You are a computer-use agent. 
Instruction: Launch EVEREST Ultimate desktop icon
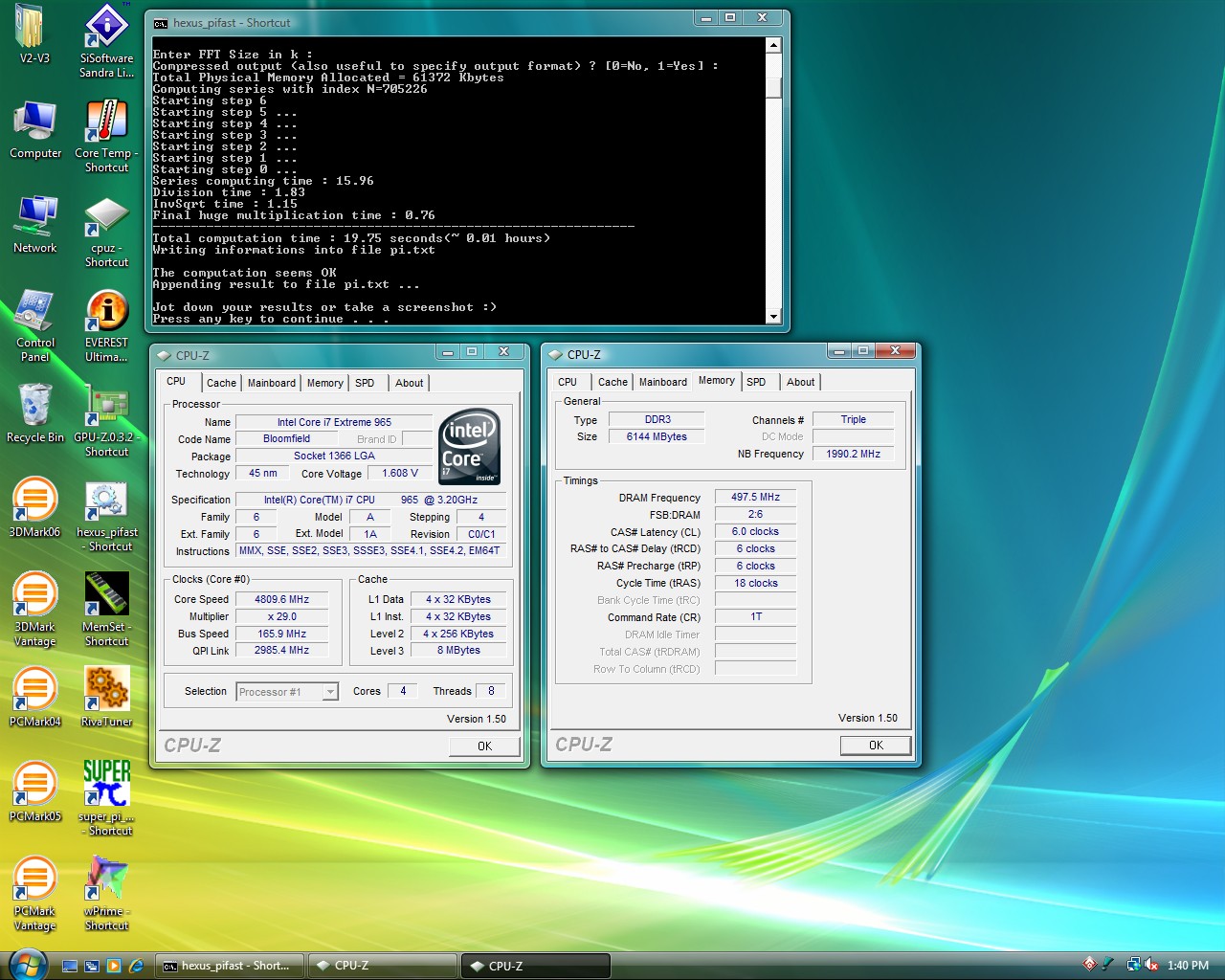106,325
